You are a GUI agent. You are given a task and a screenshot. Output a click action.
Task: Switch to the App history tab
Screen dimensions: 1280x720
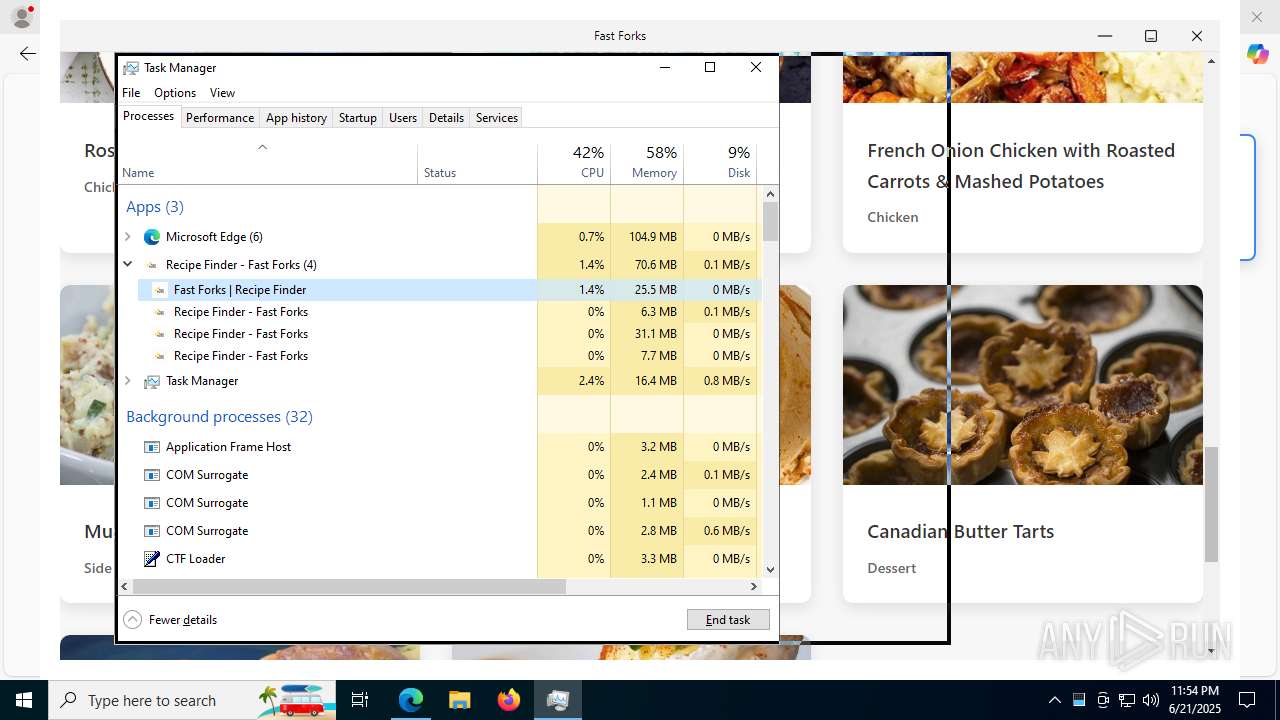(x=296, y=118)
